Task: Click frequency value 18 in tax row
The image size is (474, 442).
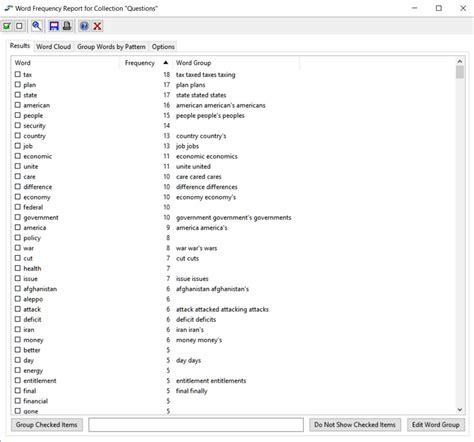Action: [x=167, y=75]
